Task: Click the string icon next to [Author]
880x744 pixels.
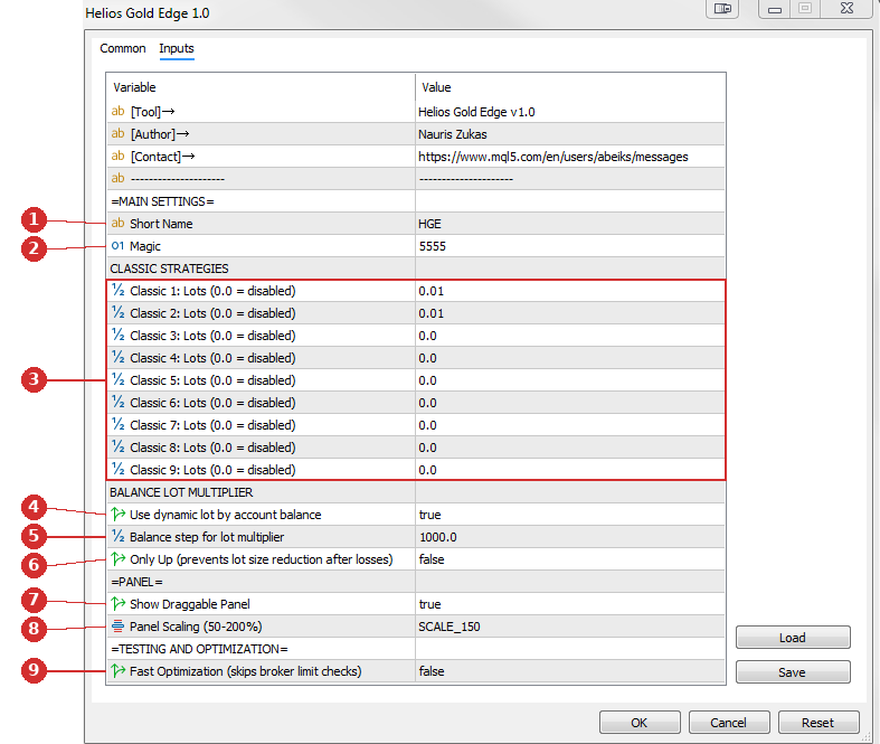Action: point(118,134)
